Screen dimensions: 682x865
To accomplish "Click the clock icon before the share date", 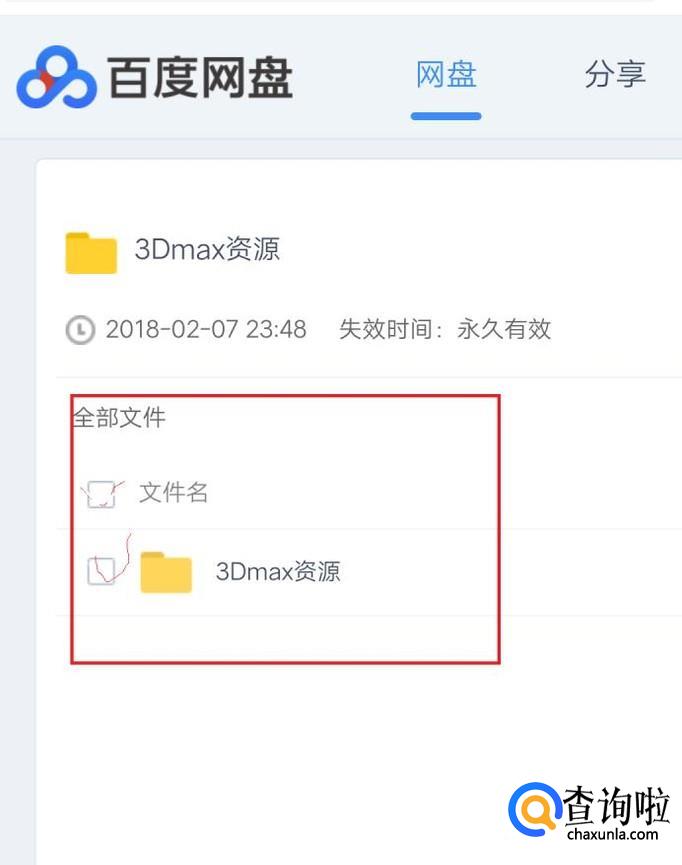I will pyautogui.click(x=81, y=330).
